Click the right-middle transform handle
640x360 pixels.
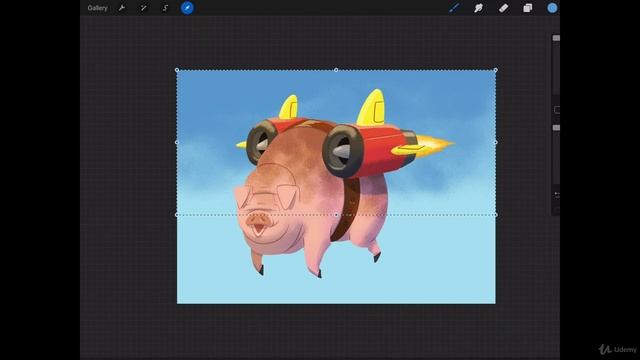[496, 142]
